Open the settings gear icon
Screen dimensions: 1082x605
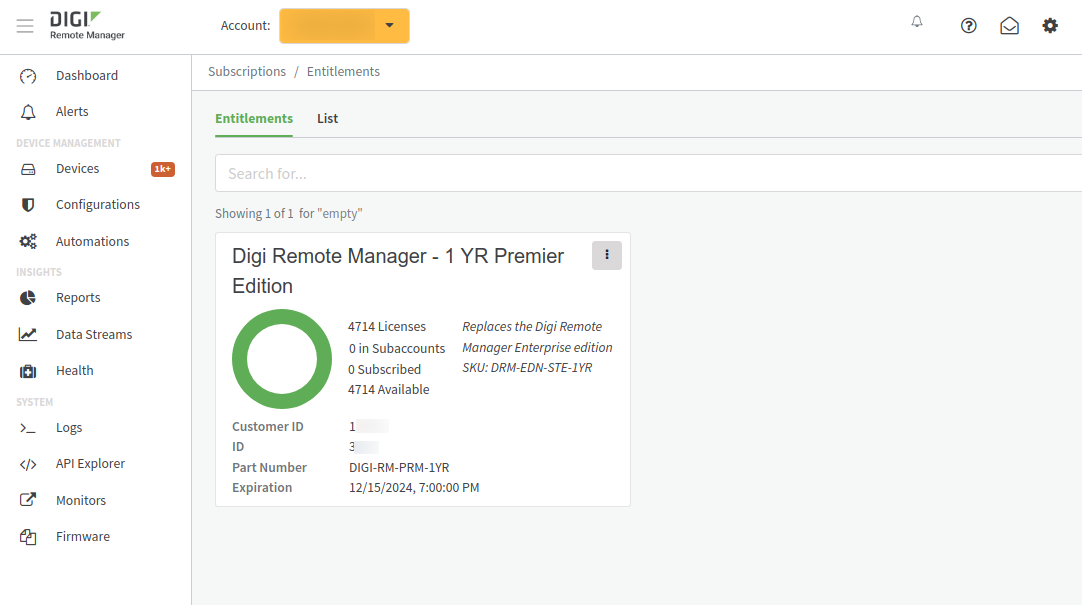[1050, 26]
